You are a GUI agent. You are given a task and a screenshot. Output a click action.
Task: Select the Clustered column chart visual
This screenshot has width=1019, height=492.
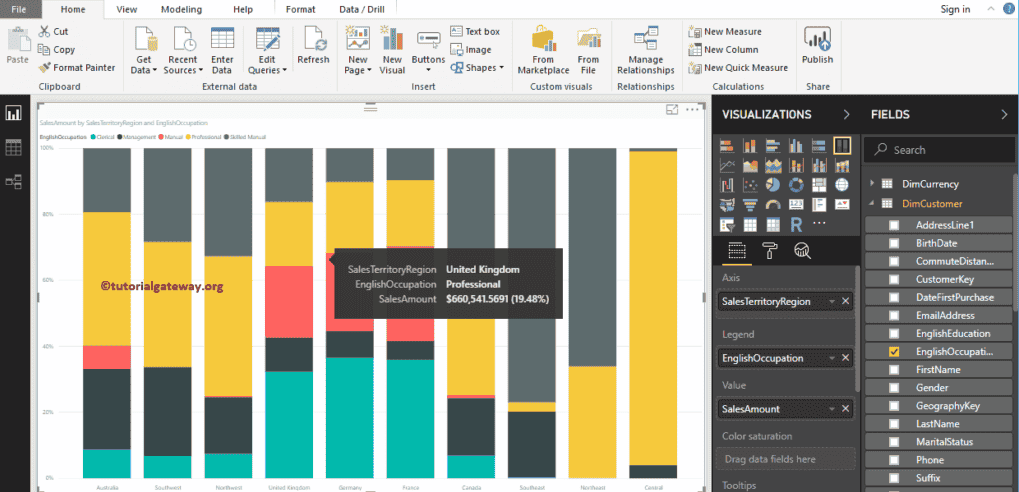point(796,146)
